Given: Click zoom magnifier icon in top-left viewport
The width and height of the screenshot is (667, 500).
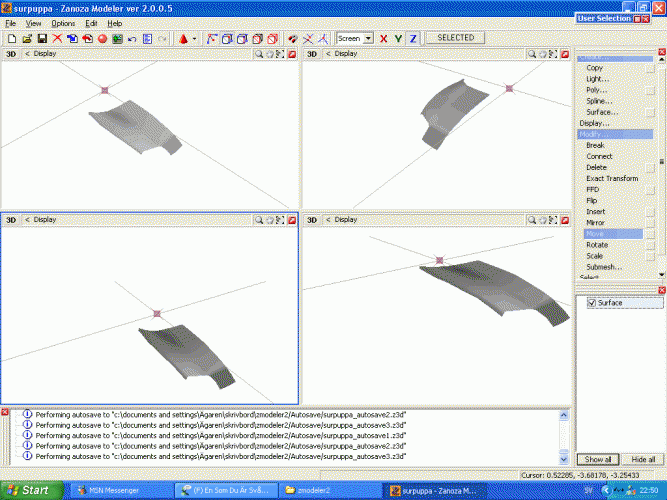Looking at the screenshot, I should coord(258,54).
